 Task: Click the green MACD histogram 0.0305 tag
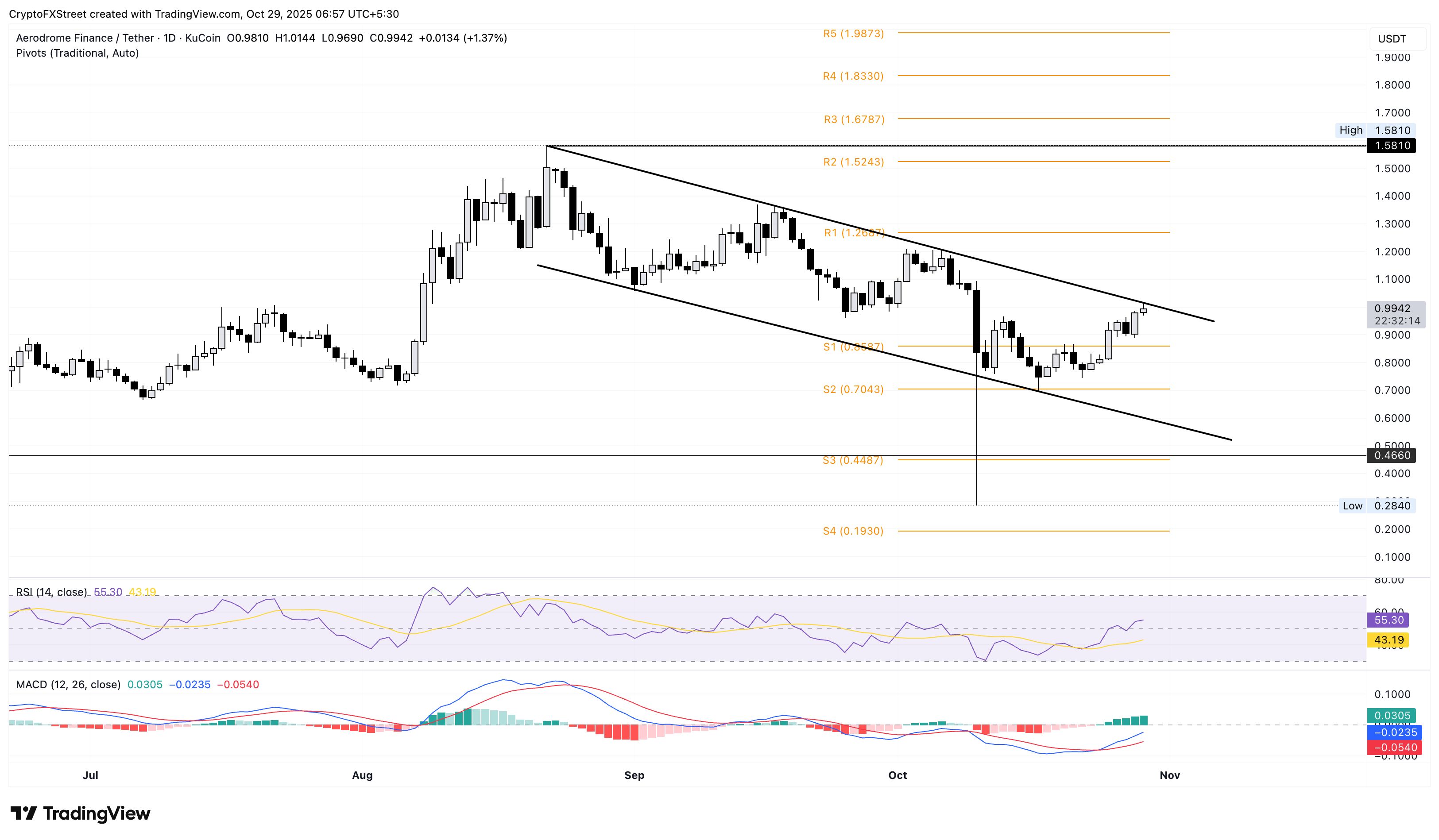(1392, 716)
